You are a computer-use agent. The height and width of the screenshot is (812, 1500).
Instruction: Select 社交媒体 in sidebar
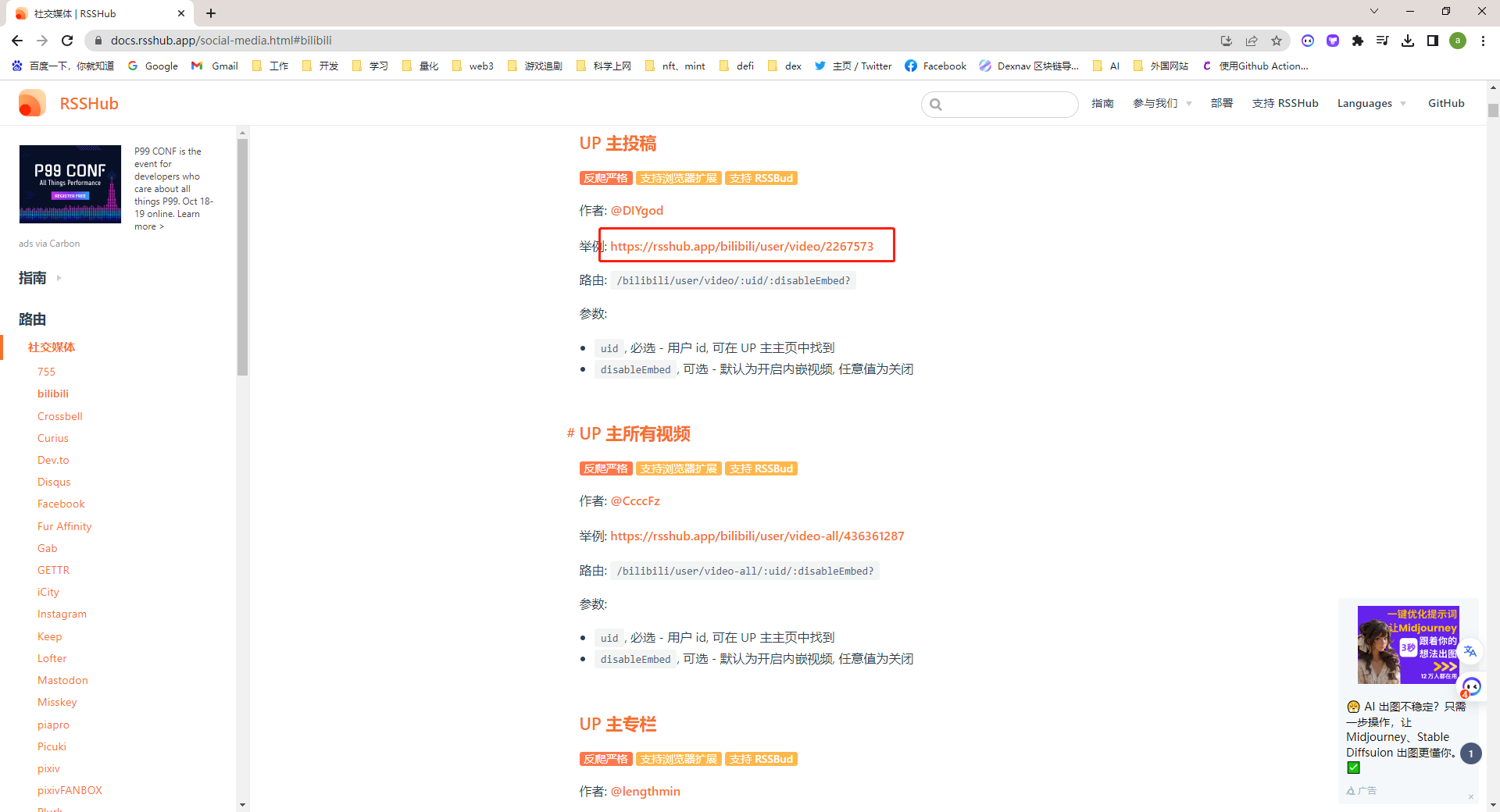pos(52,347)
